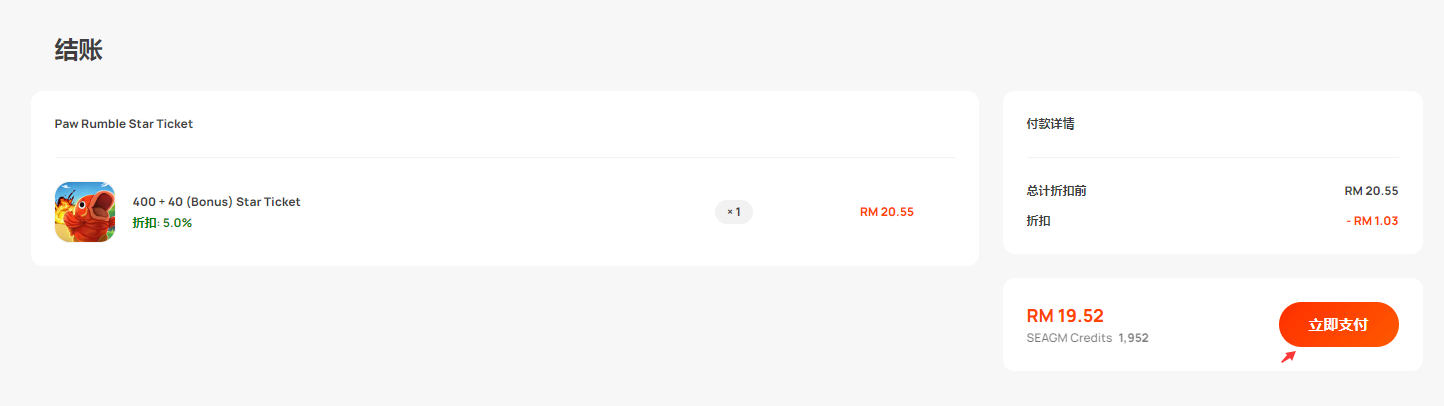Click the red arrow pointing at pay button
Screen dimensions: 1444x406
pyautogui.click(x=1289, y=356)
